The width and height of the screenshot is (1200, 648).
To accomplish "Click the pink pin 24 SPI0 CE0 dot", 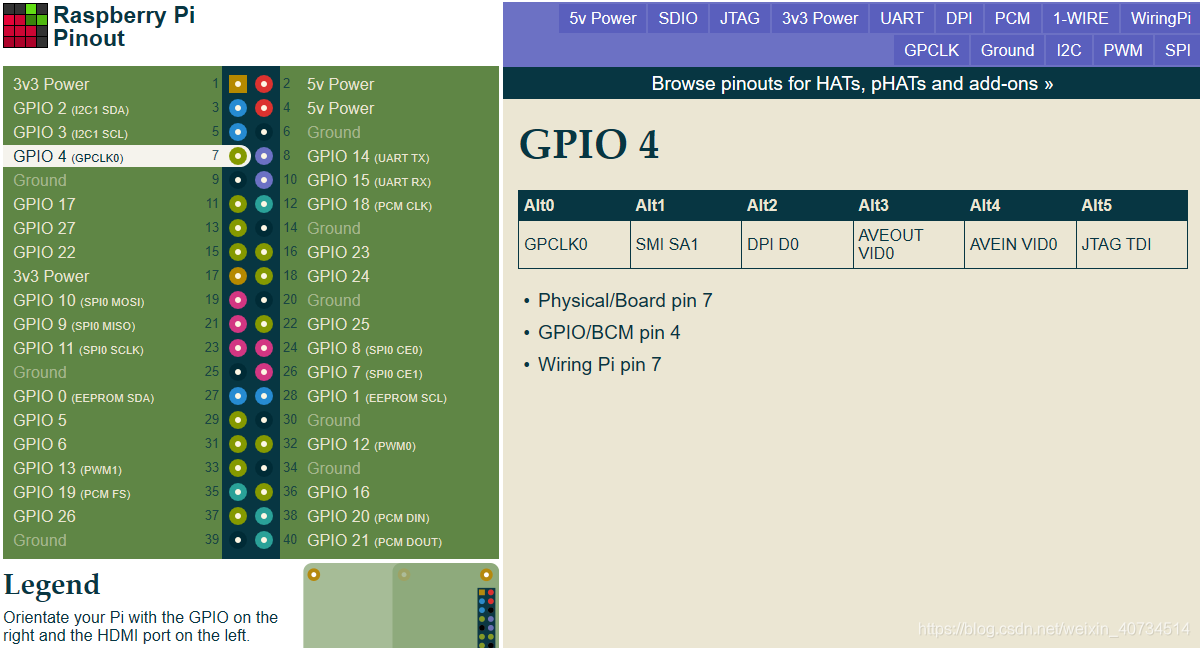I will (264, 348).
